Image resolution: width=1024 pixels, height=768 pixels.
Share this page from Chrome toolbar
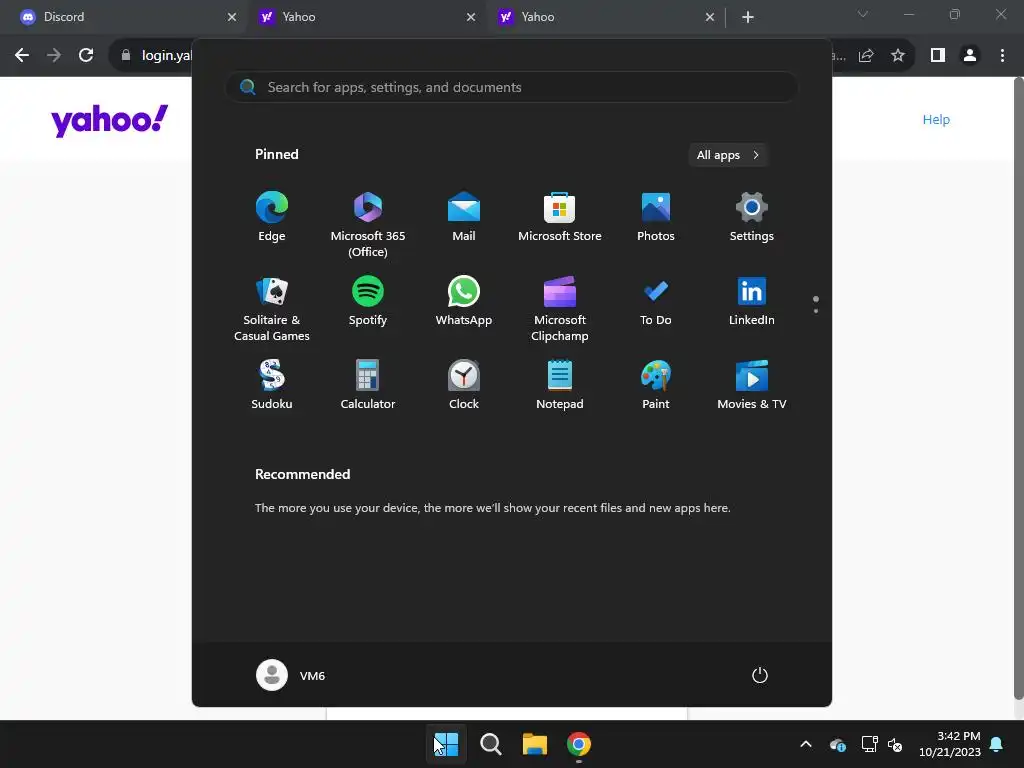[x=866, y=56]
